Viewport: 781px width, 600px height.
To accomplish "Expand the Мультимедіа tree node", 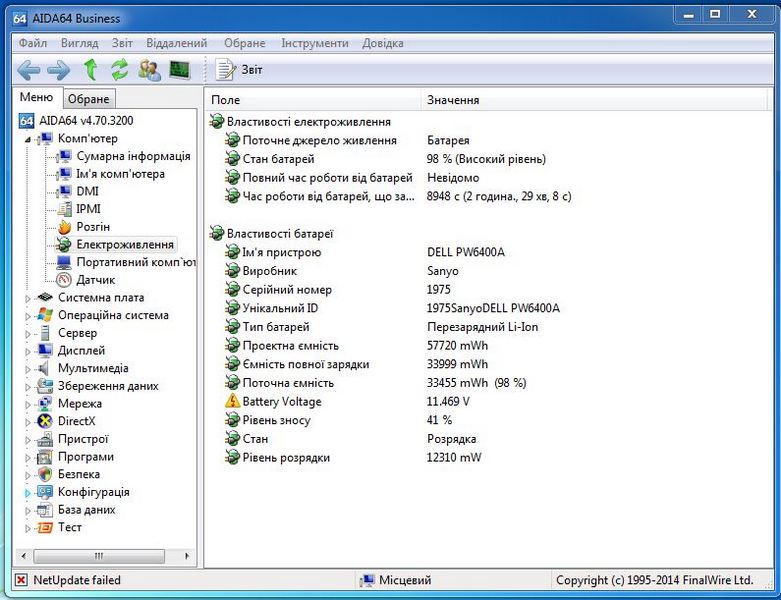I will 28,368.
